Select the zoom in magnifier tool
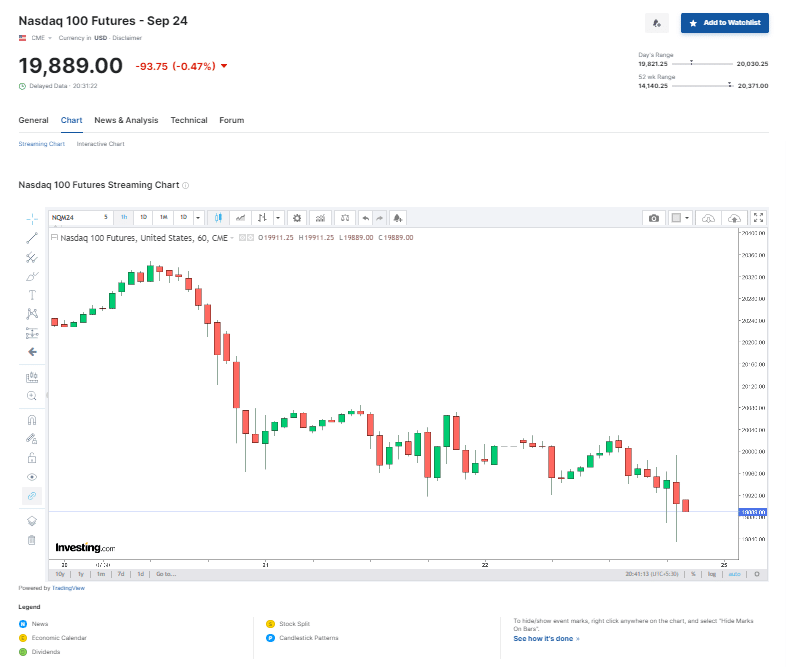Viewport: 786px width, 667px height. click(32, 396)
